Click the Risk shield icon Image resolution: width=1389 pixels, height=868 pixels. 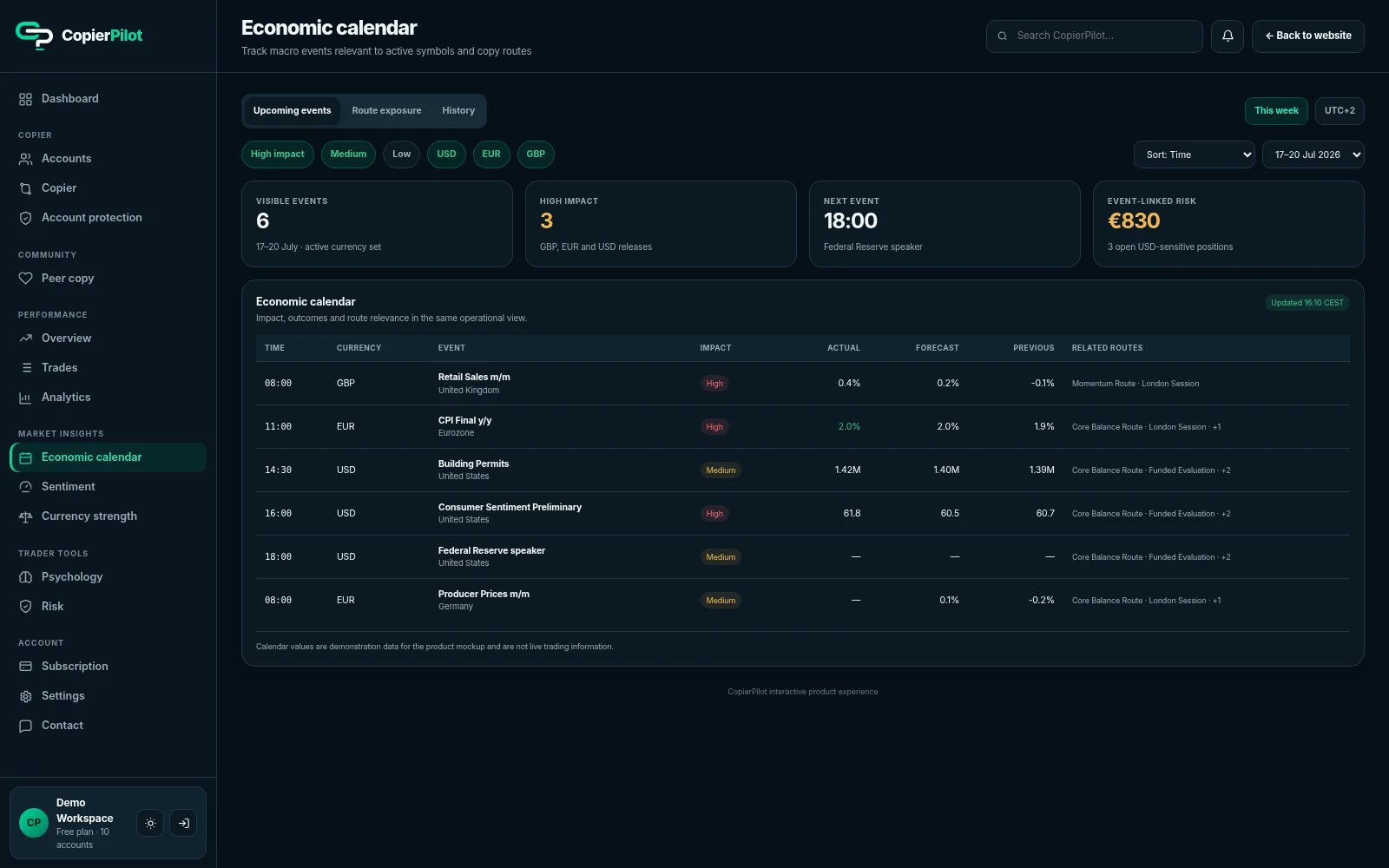click(x=25, y=607)
